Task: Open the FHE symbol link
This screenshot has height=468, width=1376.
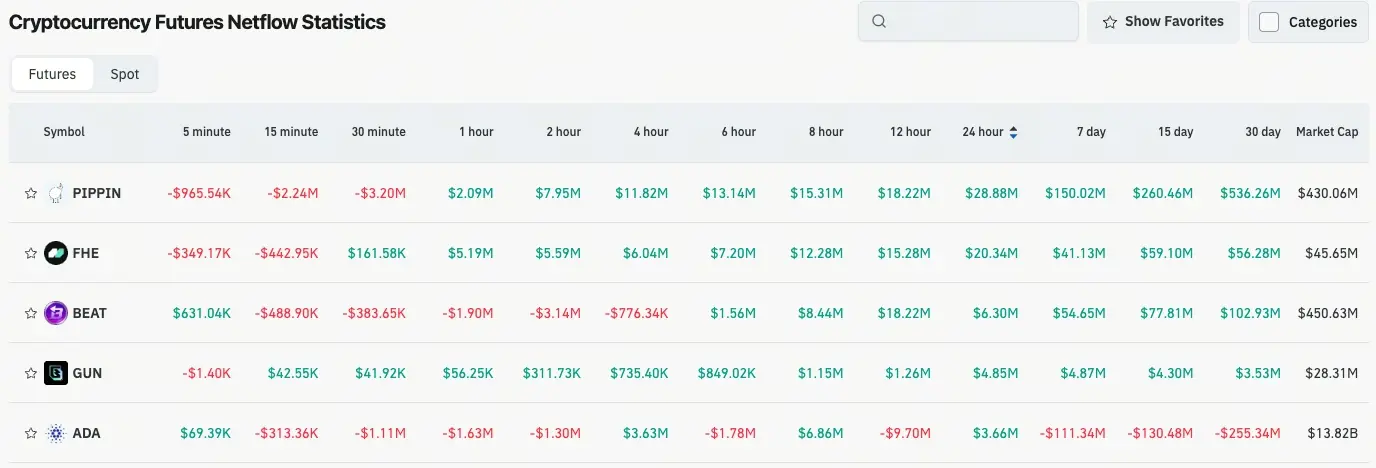Action: pos(86,253)
